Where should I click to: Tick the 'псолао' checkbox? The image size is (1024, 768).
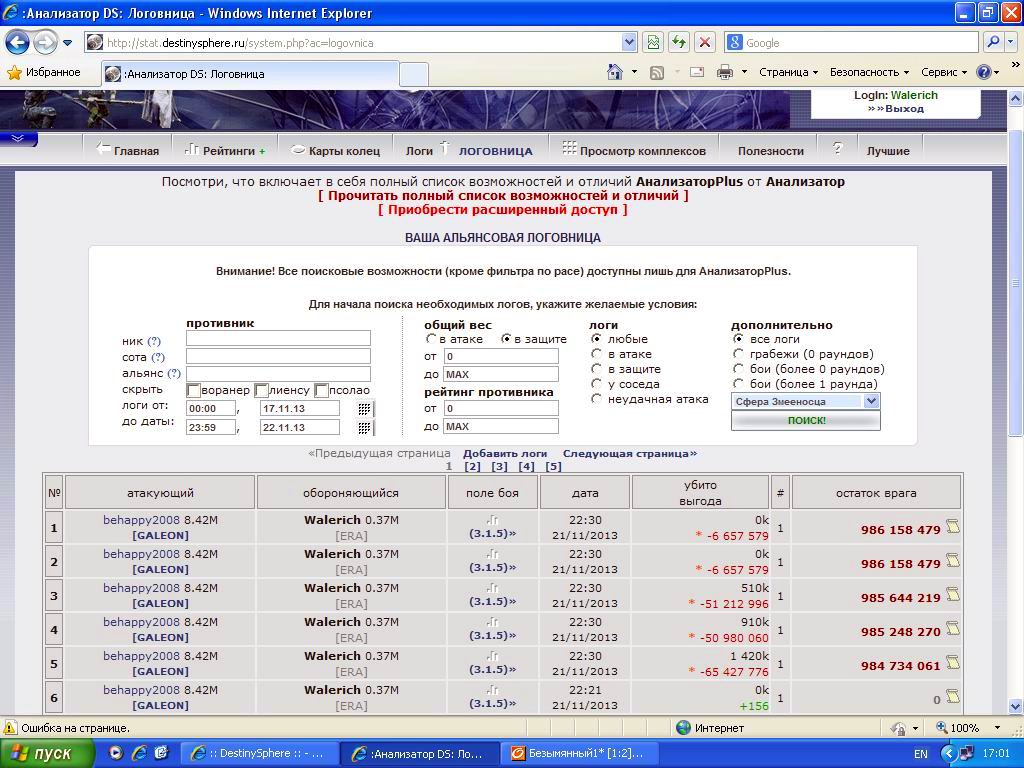(321, 390)
